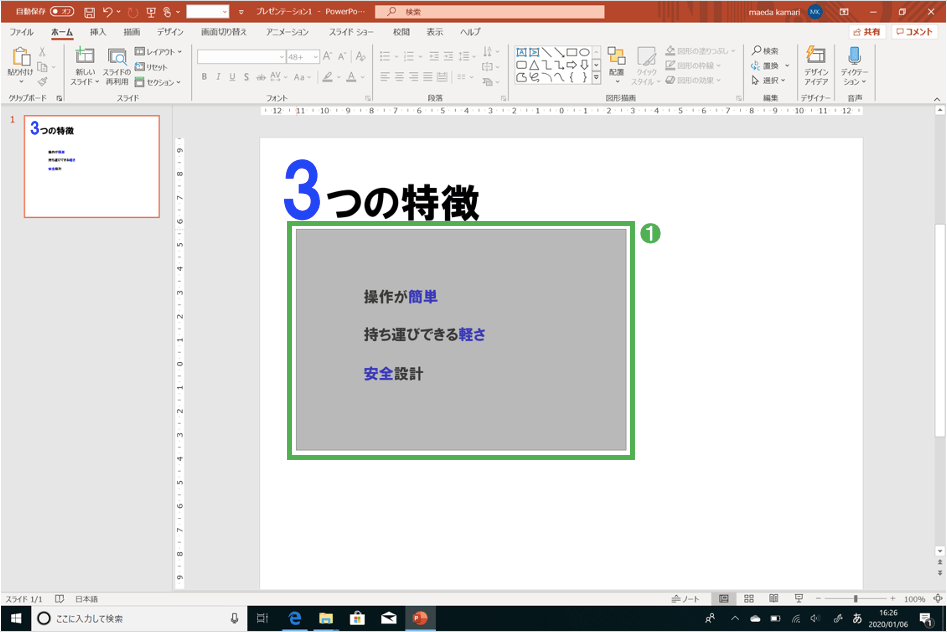947x632 pixels.
Task: Open the Design tab
Action: 170,31
